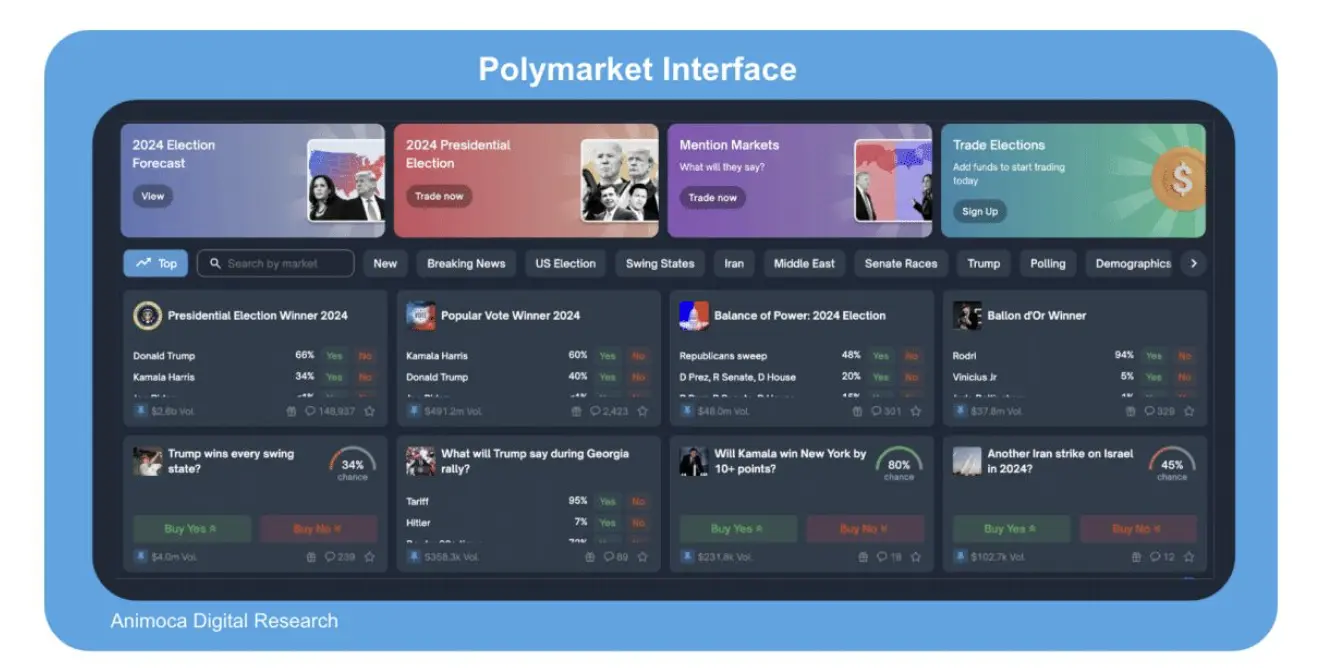Screen dimensions: 1320x668
Task: Type in the Search by market field
Action: [280, 263]
